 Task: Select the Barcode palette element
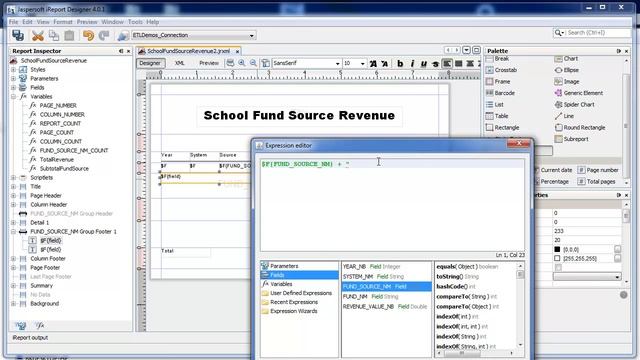pos(500,93)
